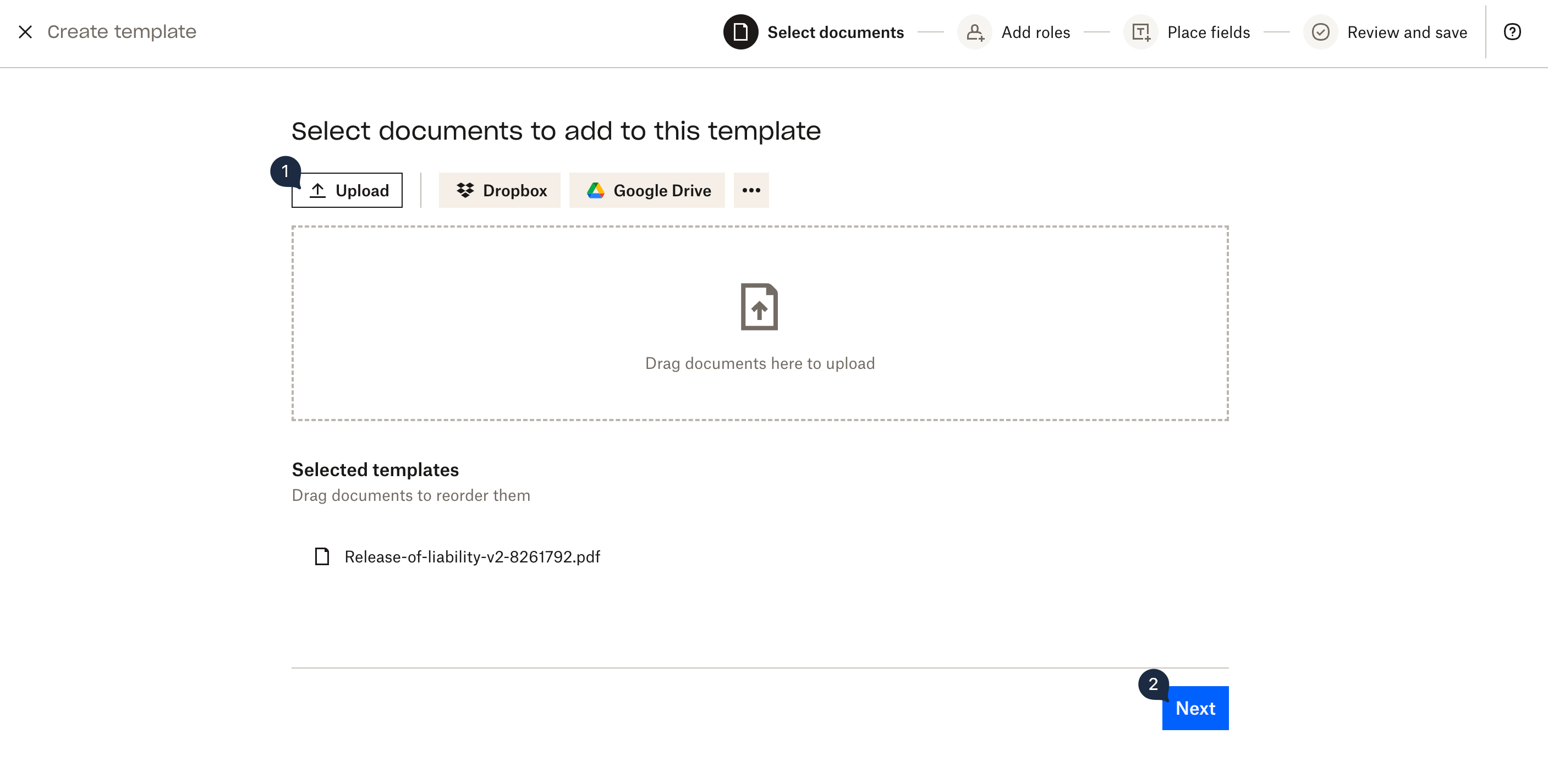Screen dimensions: 1548x784
Task: Click the Release-of-liability-v2-8261792.pdf file
Action: (471, 556)
